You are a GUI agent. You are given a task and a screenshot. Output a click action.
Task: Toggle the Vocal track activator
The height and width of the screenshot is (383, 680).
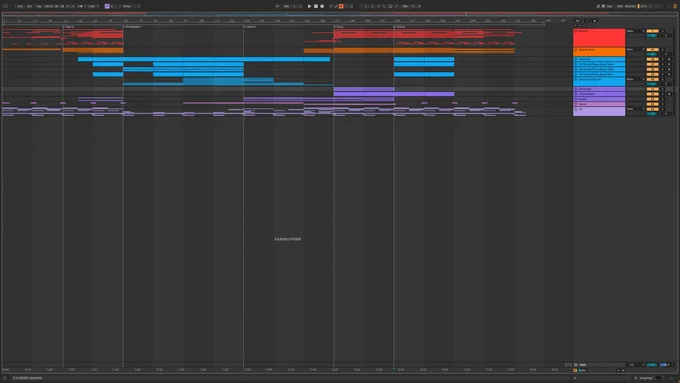click(x=653, y=104)
